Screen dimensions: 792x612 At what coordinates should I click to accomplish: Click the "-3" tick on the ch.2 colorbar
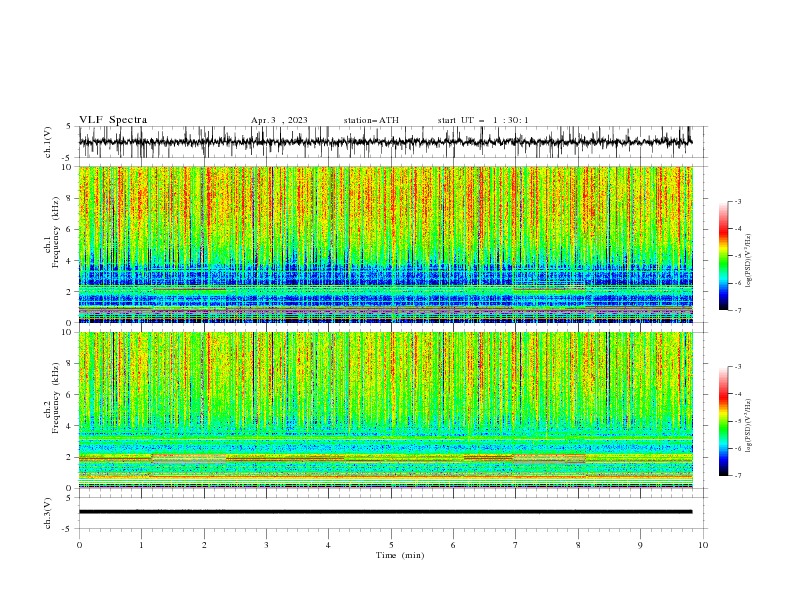click(x=738, y=367)
